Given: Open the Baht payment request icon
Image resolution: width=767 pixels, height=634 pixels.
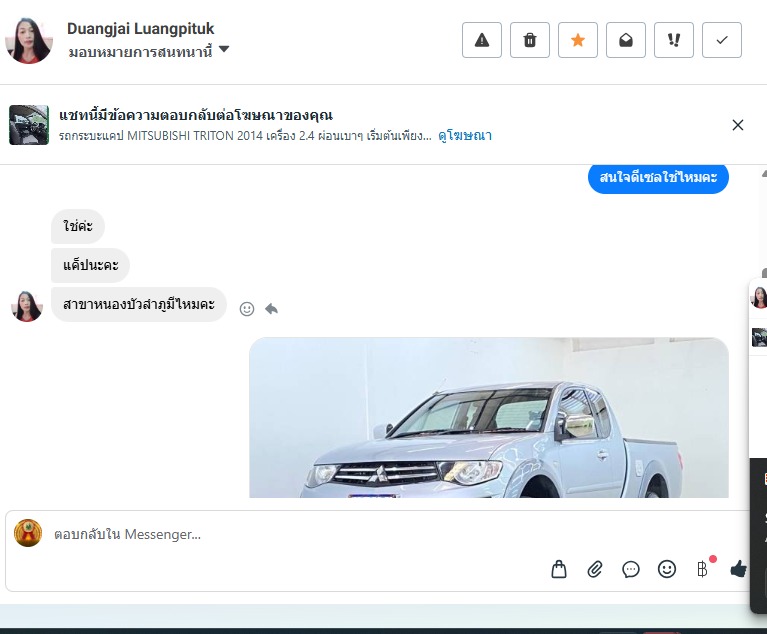Looking at the screenshot, I should point(703,569).
